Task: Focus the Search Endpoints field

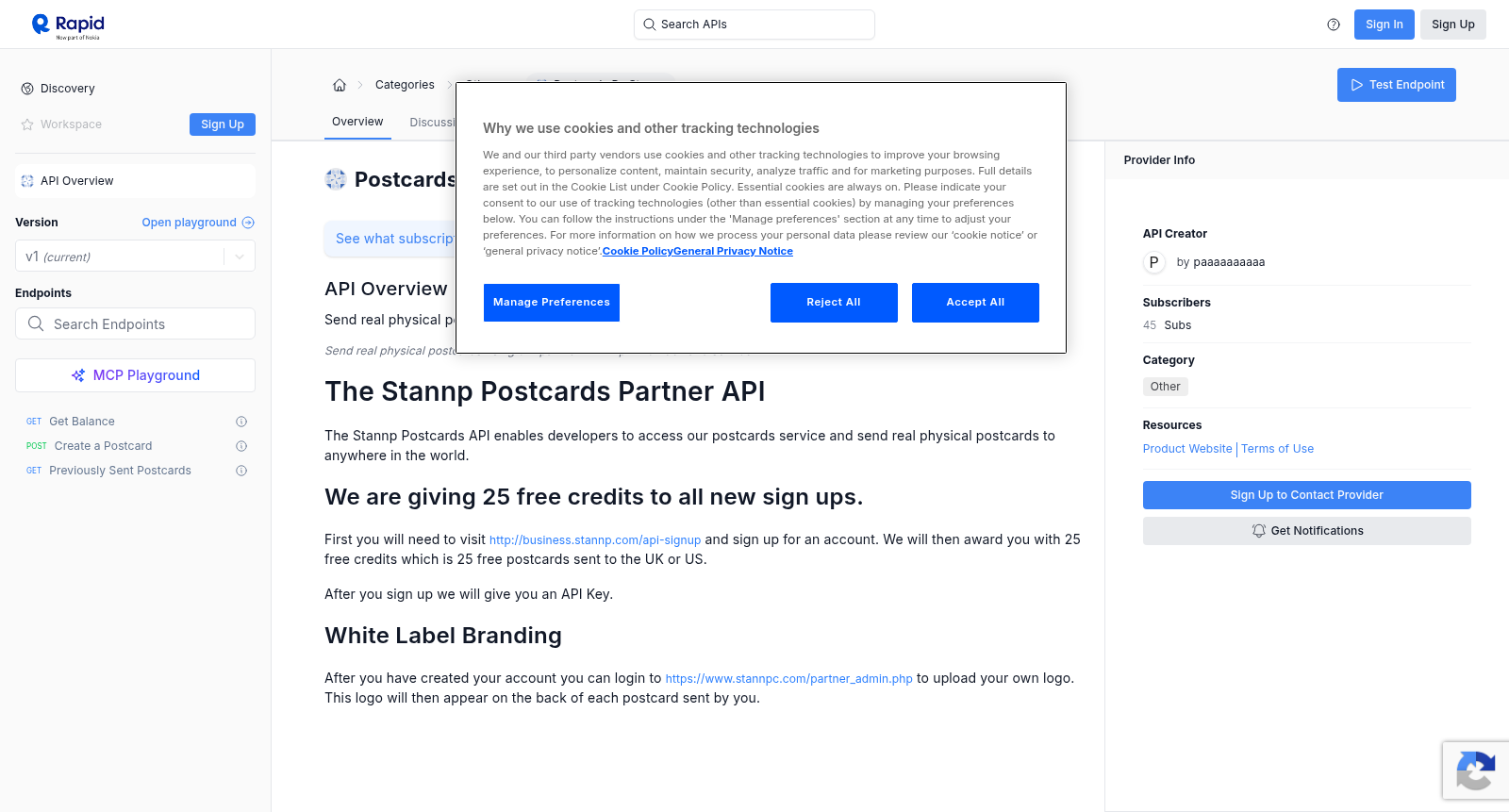Action: pos(135,323)
